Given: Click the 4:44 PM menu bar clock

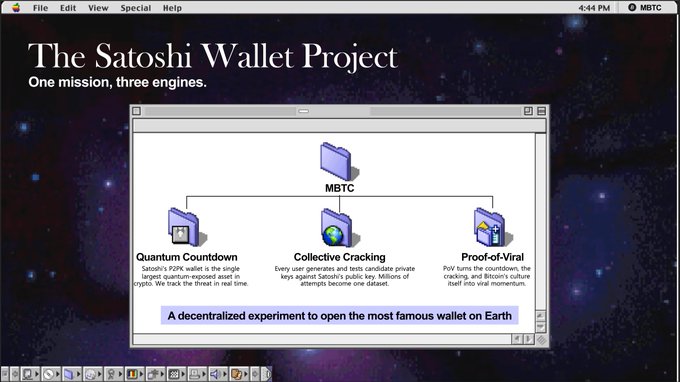Looking at the screenshot, I should (594, 8).
